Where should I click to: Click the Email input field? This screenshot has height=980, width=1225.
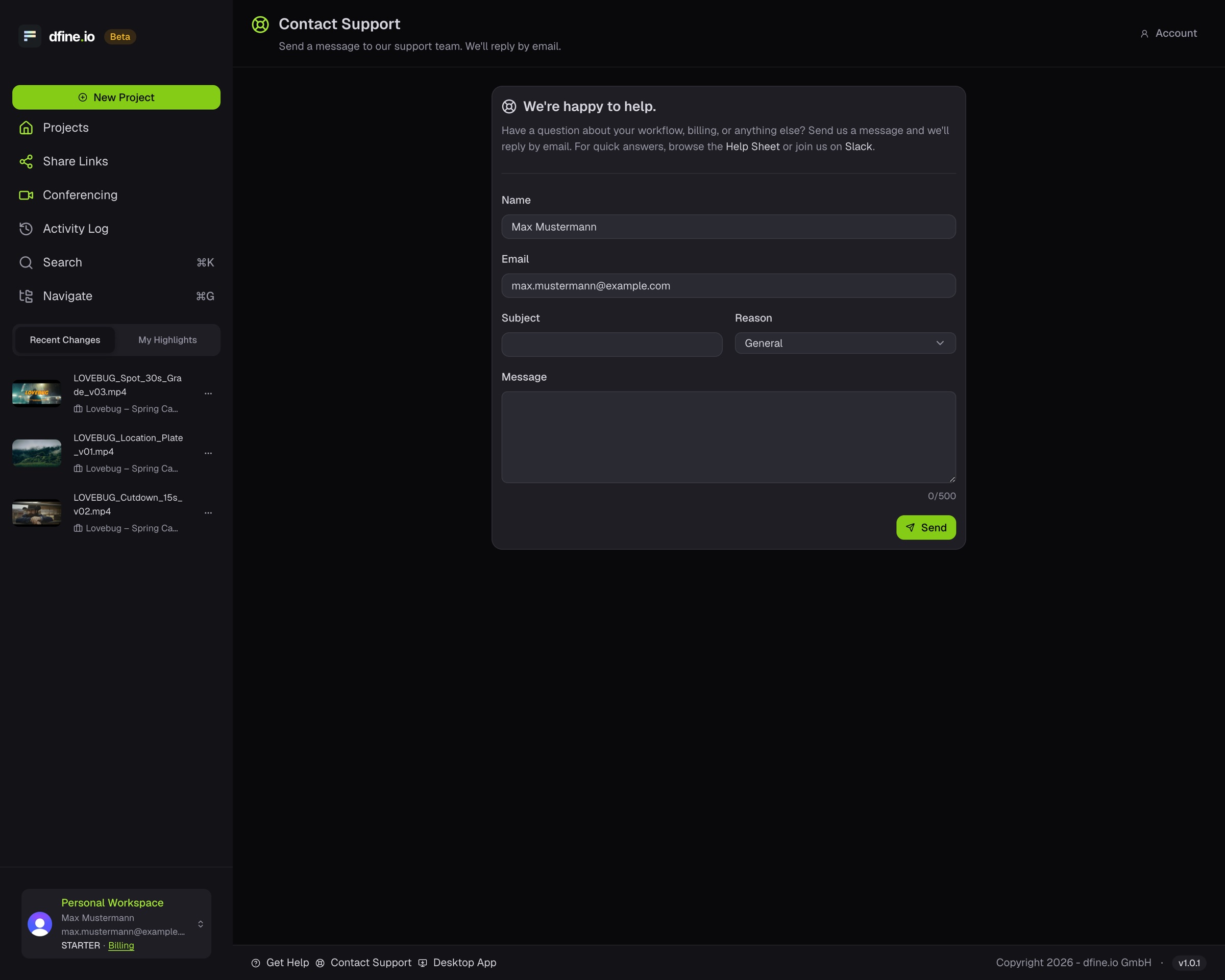728,286
